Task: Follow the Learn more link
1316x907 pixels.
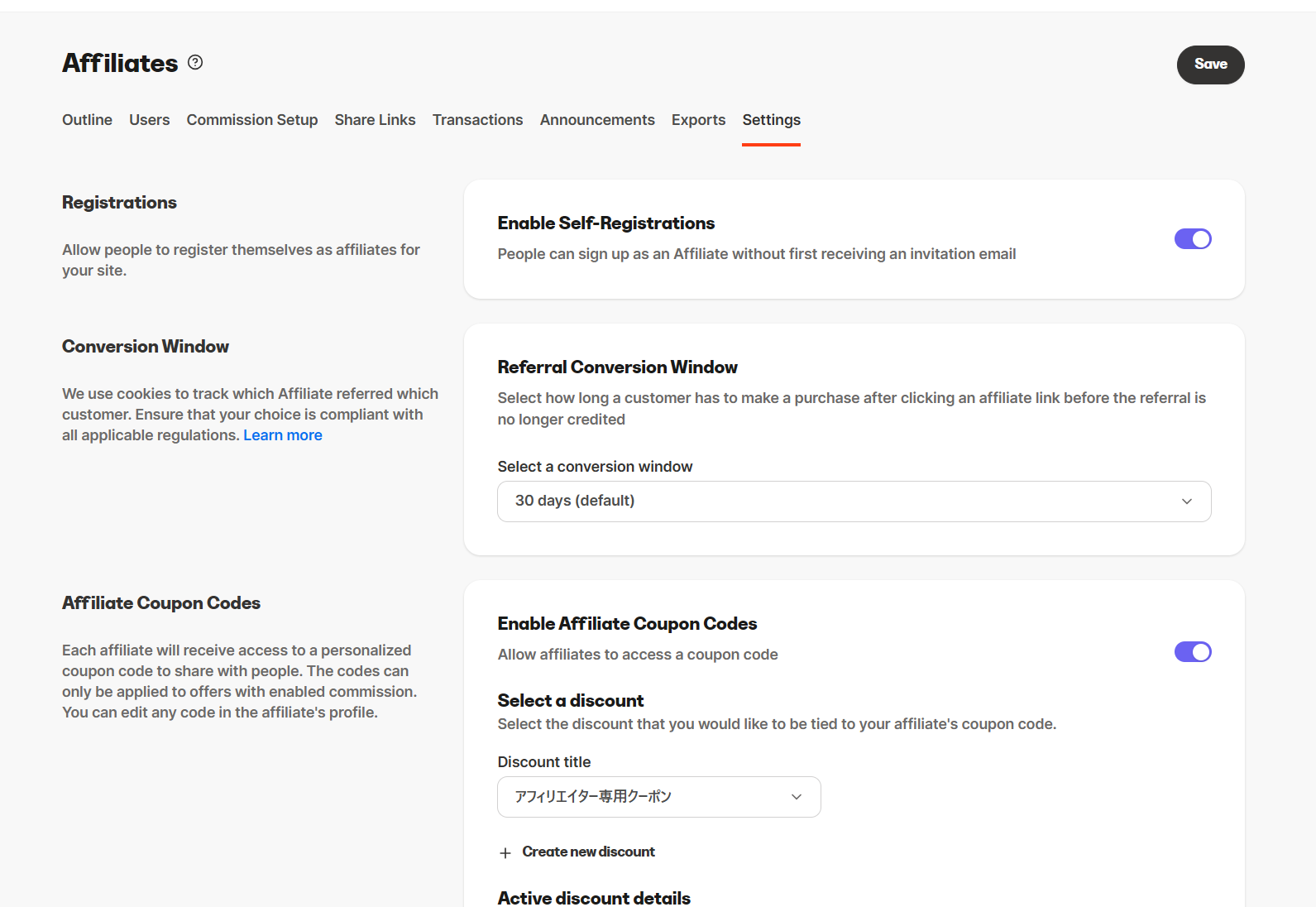Action: [x=283, y=435]
